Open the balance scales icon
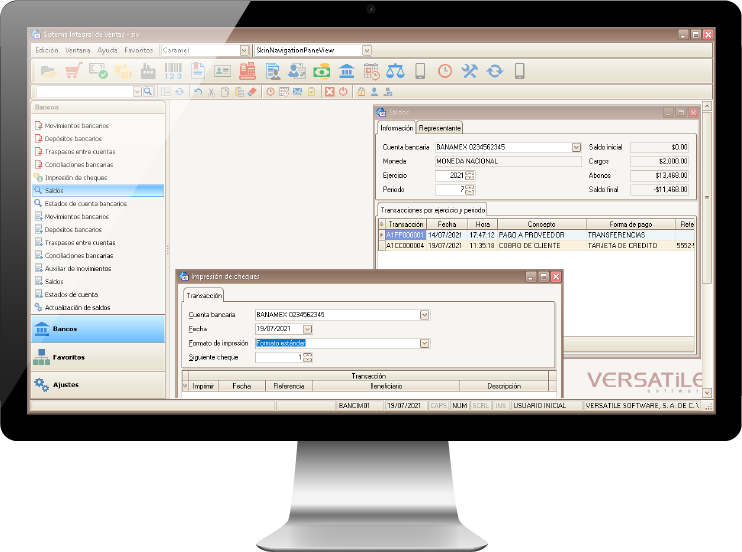 [x=396, y=71]
